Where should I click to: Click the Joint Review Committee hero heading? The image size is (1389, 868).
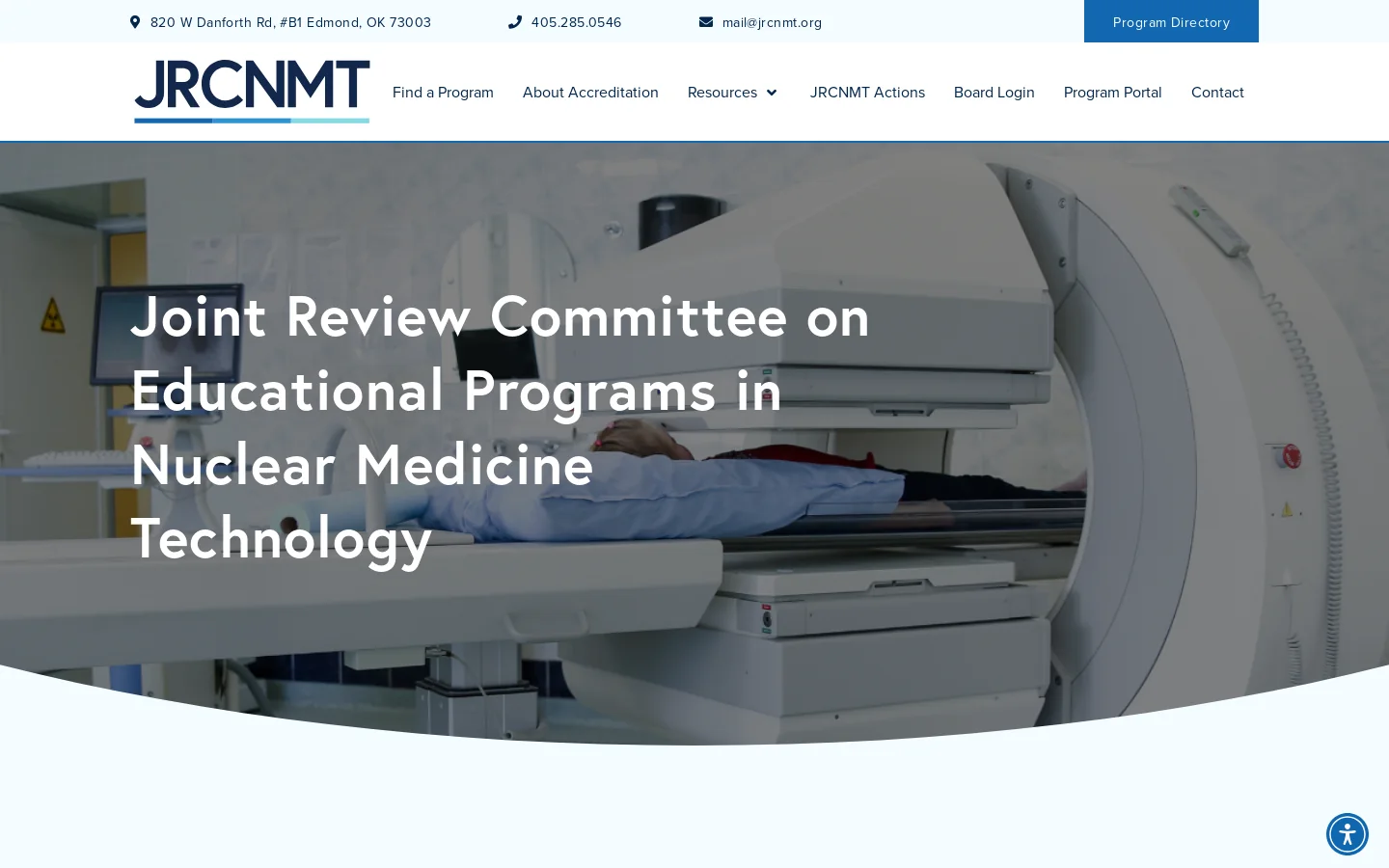[x=501, y=427]
